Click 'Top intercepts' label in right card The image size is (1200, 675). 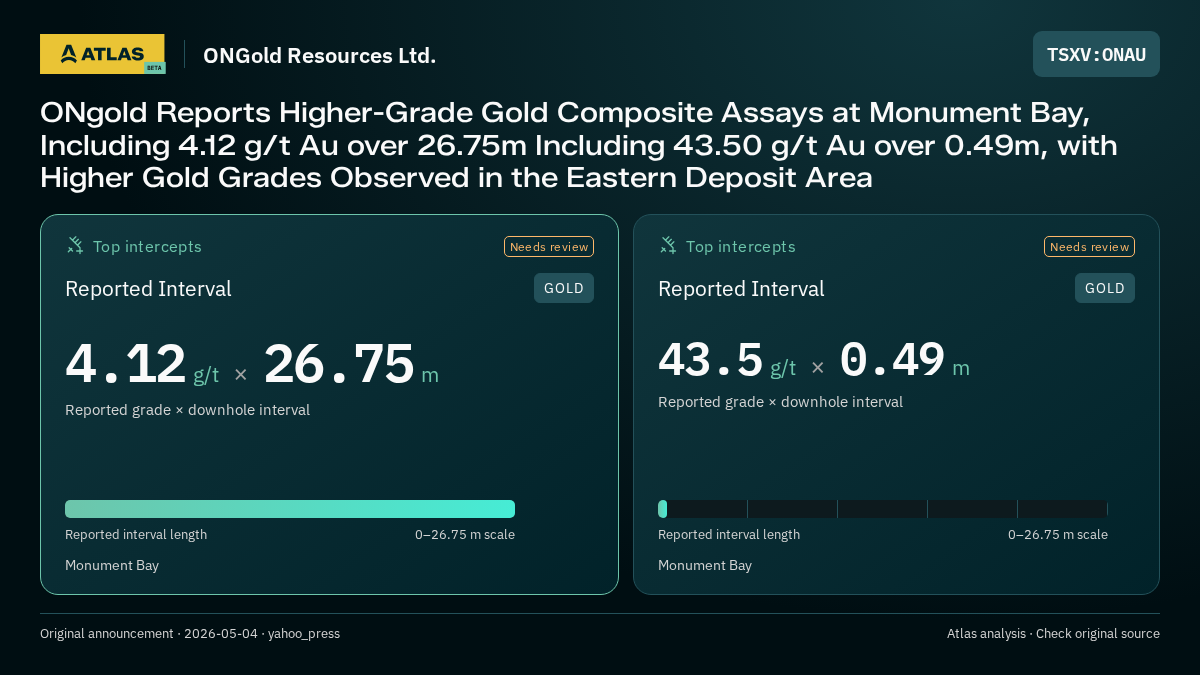pos(740,246)
